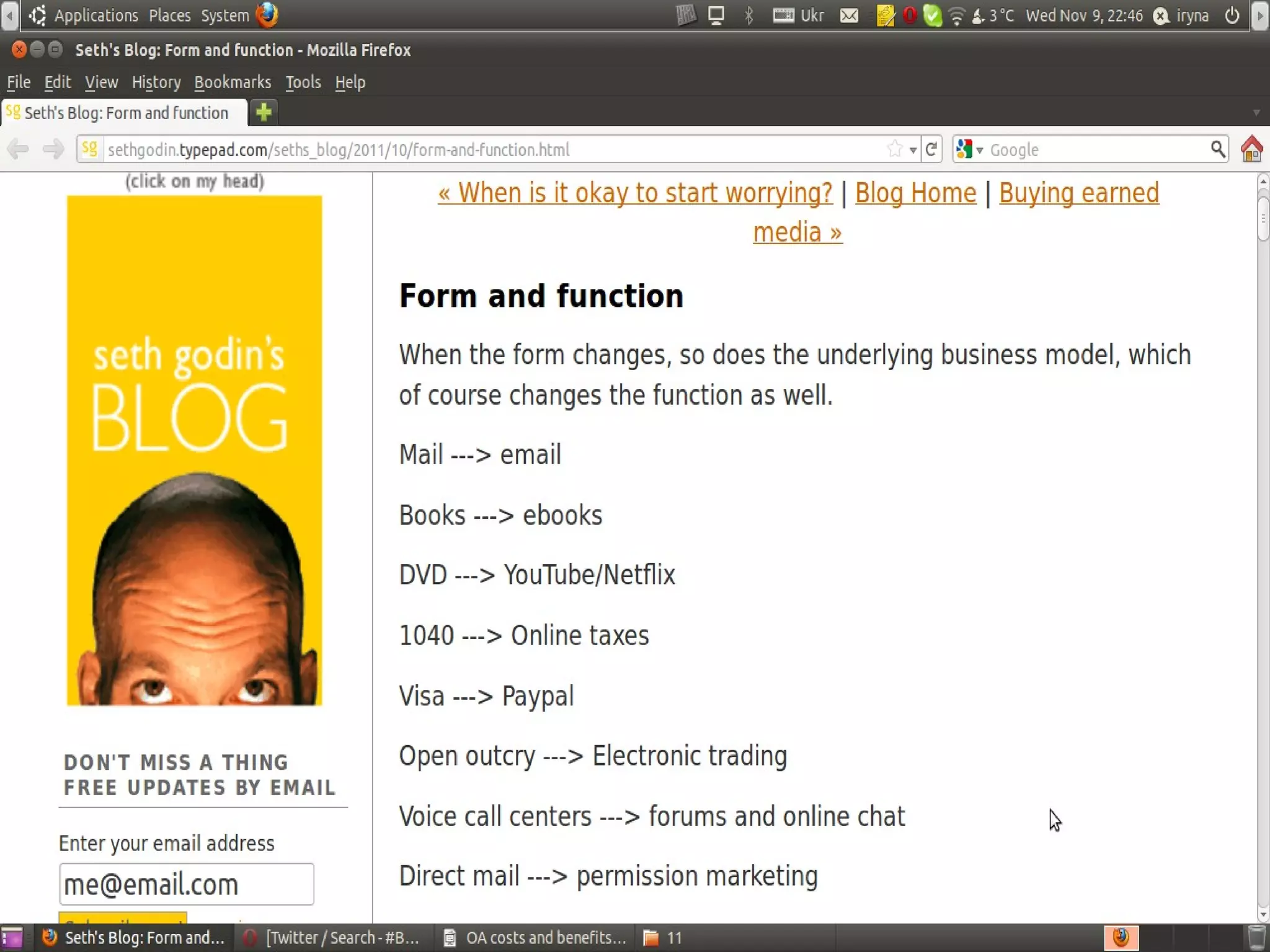Click the email address input field
This screenshot has width=1270, height=952.
pos(186,884)
